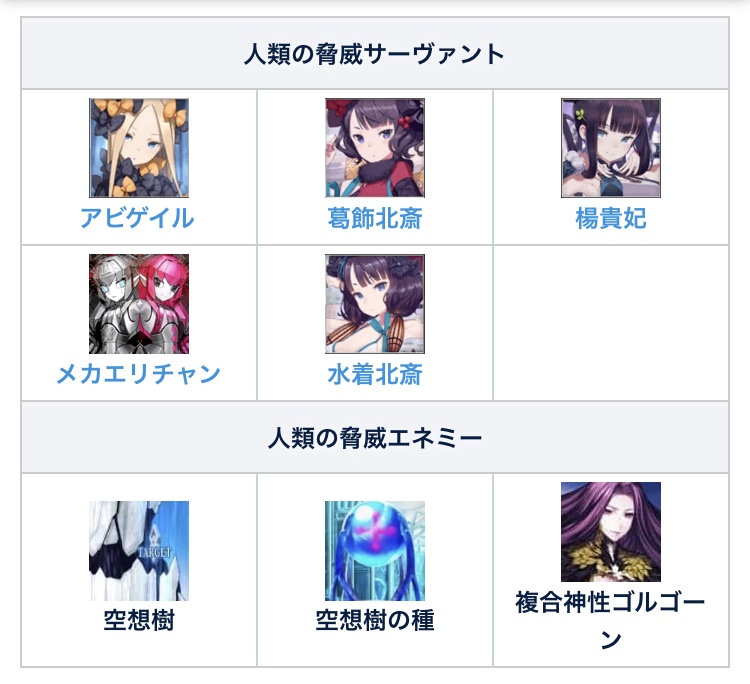Screen dimensions: 750x684
Task: Click the 人類の脅威エネミー header
Action: tap(375, 438)
